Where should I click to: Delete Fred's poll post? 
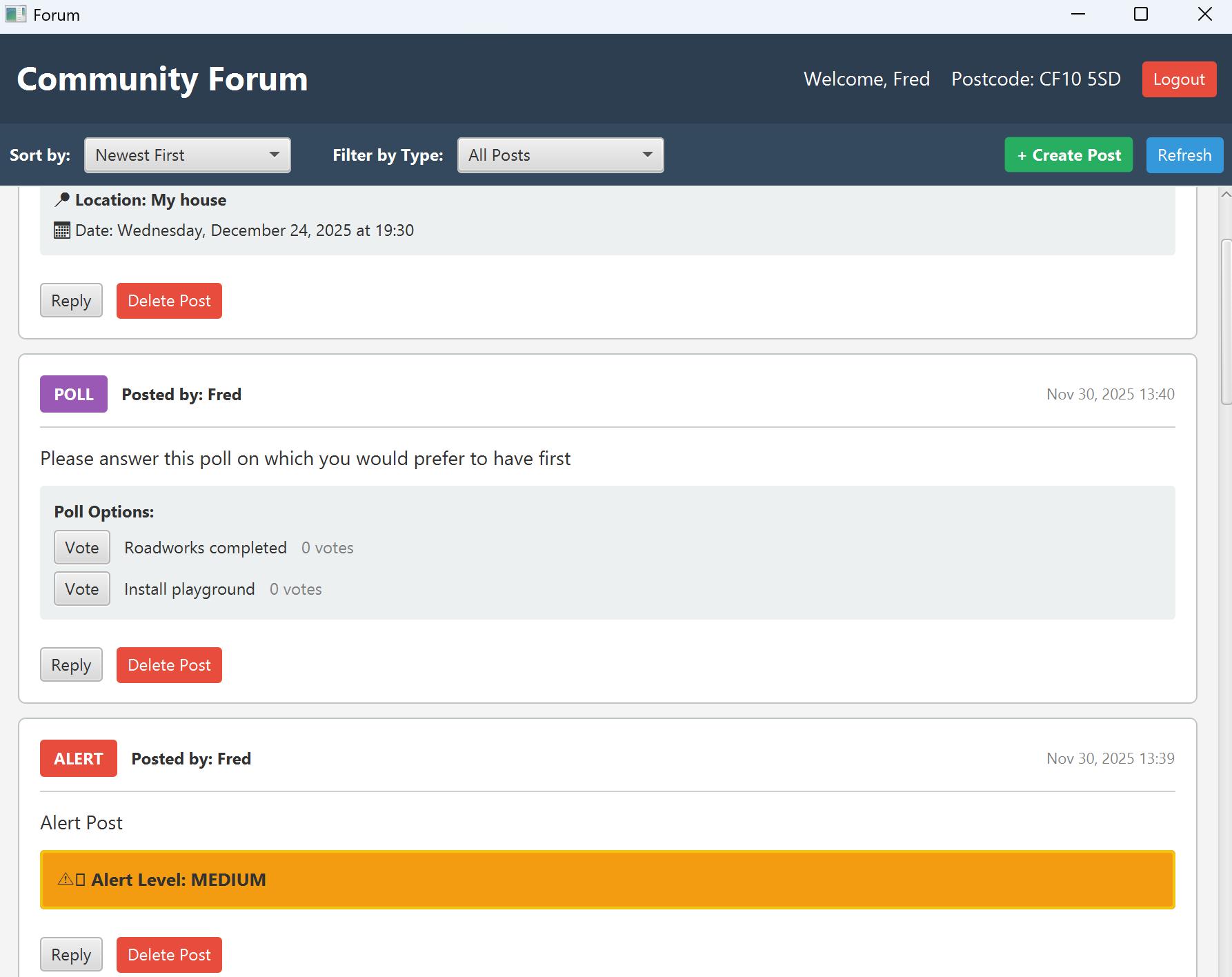[169, 664]
